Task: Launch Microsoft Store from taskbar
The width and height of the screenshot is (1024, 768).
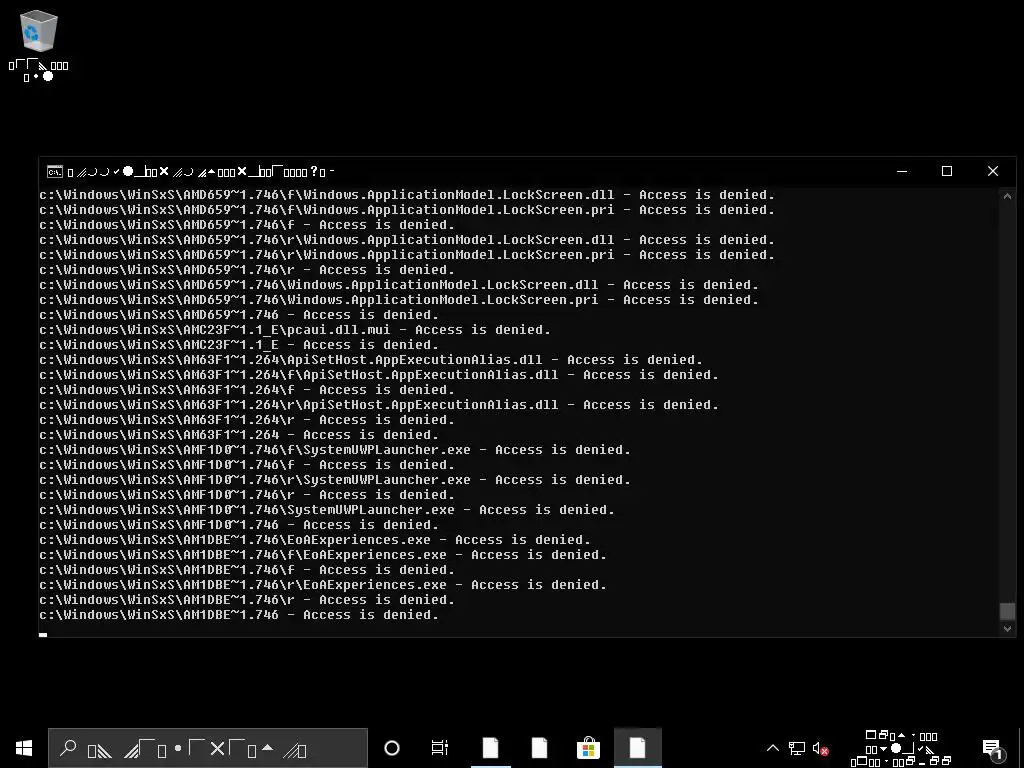Action: coord(588,748)
